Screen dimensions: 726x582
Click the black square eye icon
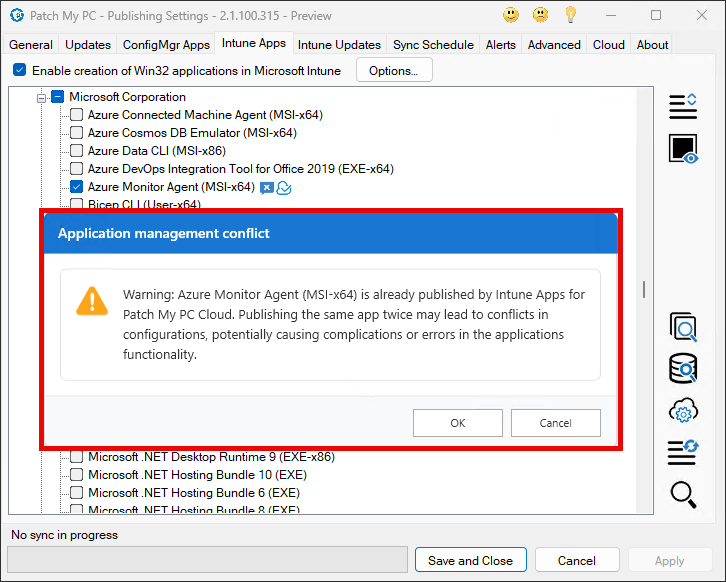[683, 149]
